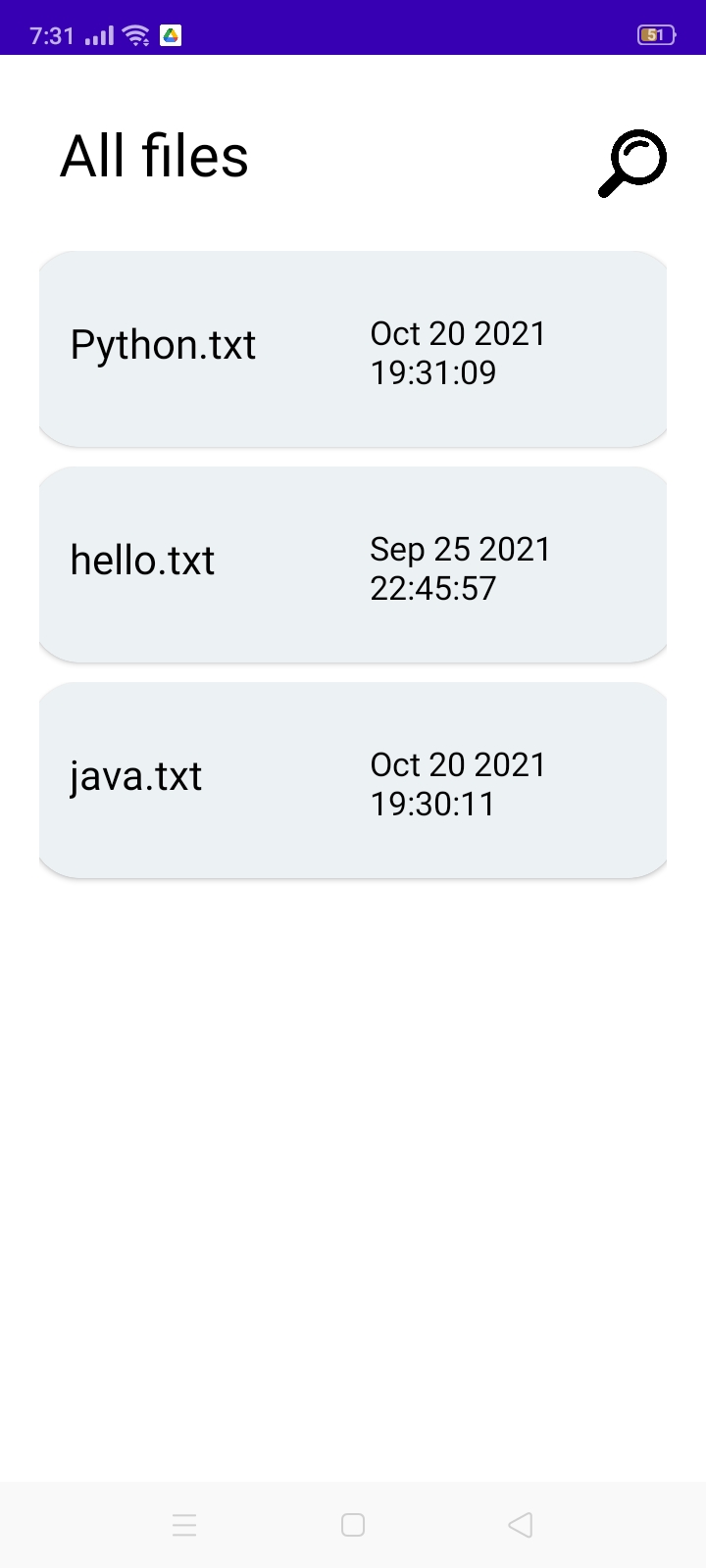
Task: Tap the Back navigation icon
Action: (520, 1525)
